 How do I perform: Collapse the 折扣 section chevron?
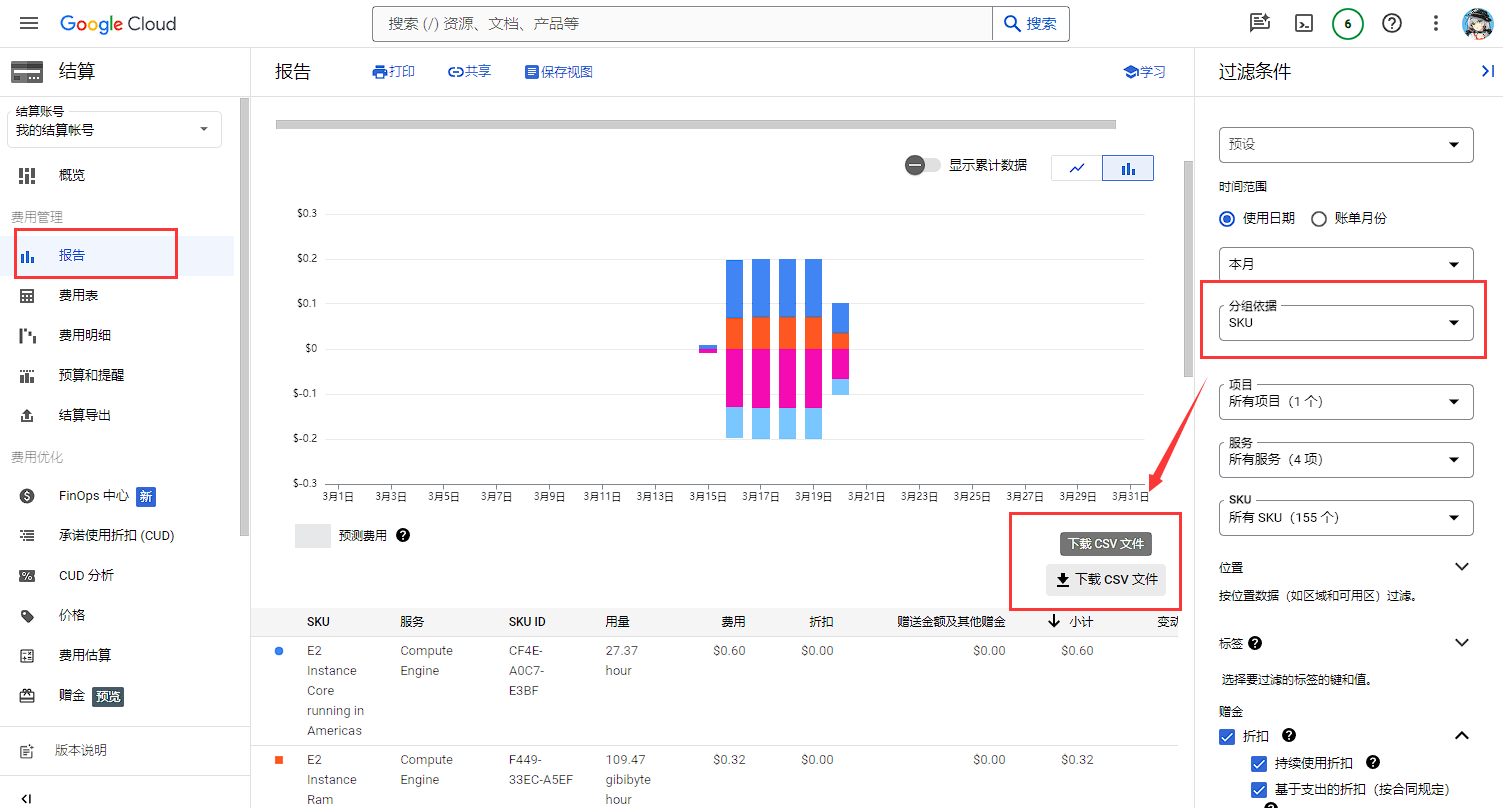coord(1461,736)
